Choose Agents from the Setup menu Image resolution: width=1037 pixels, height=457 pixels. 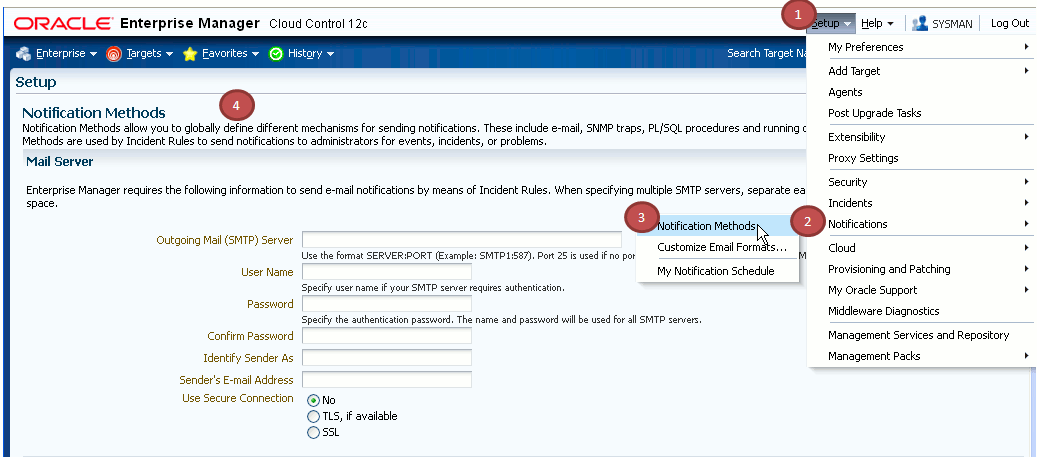pos(845,92)
